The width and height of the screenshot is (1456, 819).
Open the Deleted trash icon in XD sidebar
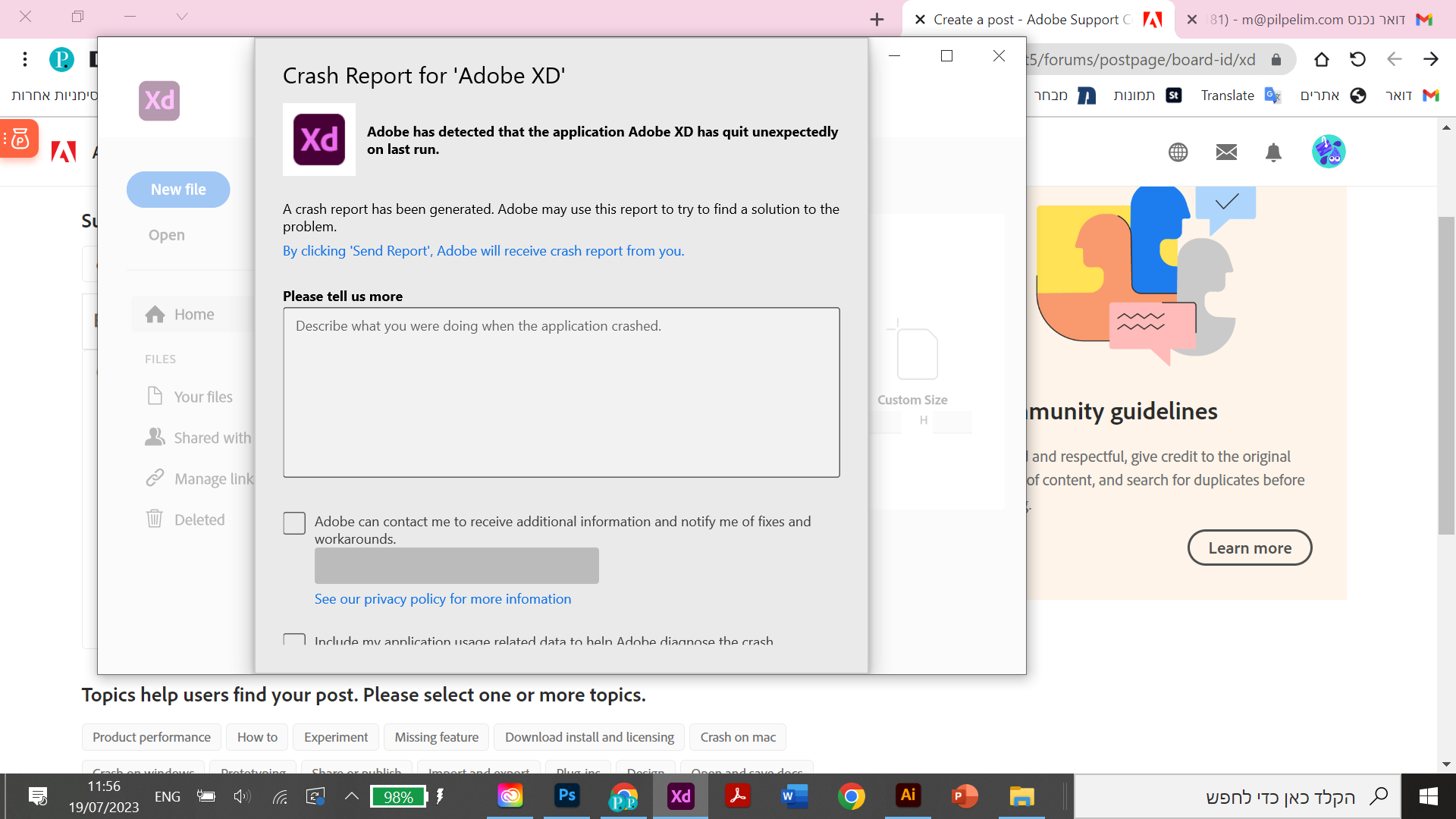click(x=155, y=519)
